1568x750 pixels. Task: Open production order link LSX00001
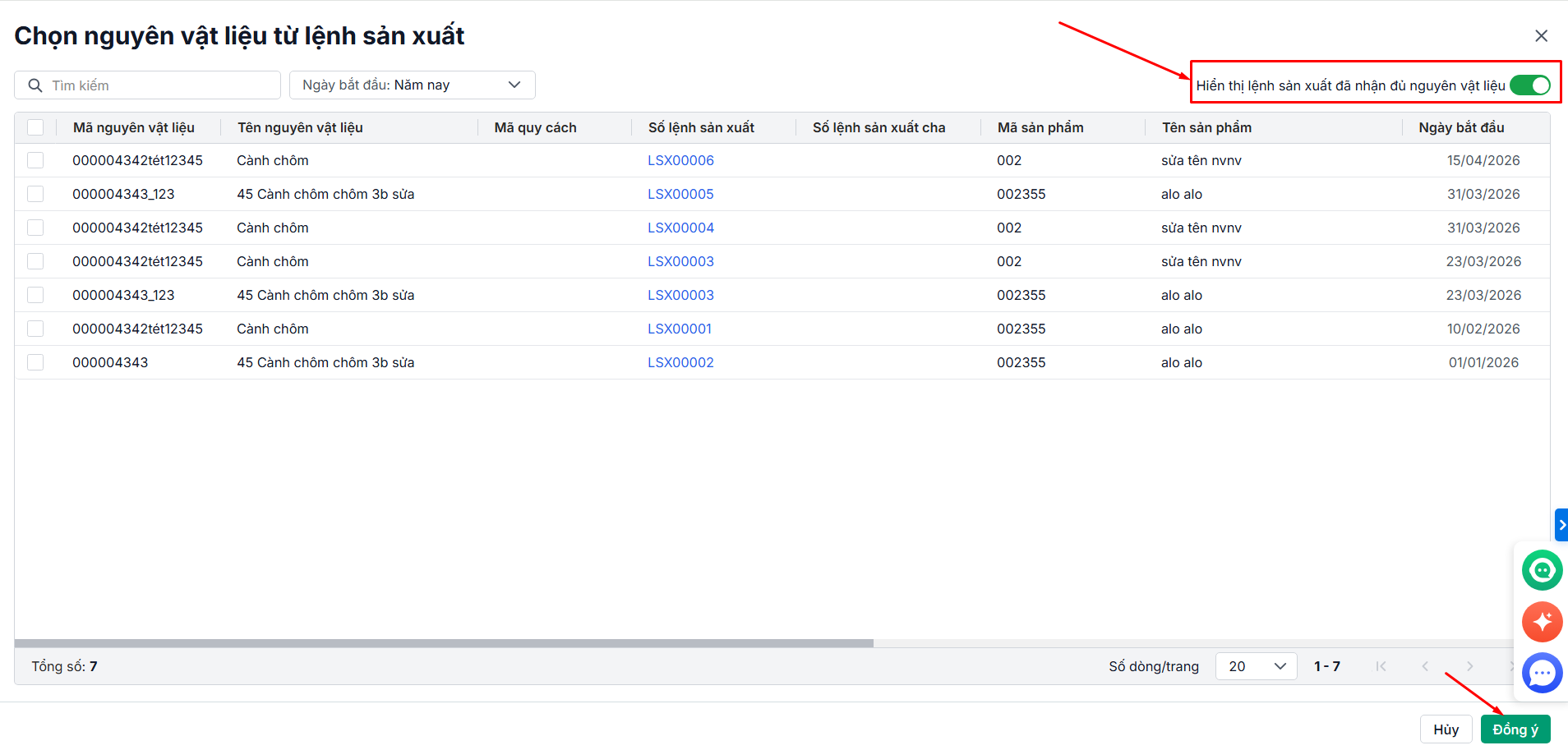(680, 329)
